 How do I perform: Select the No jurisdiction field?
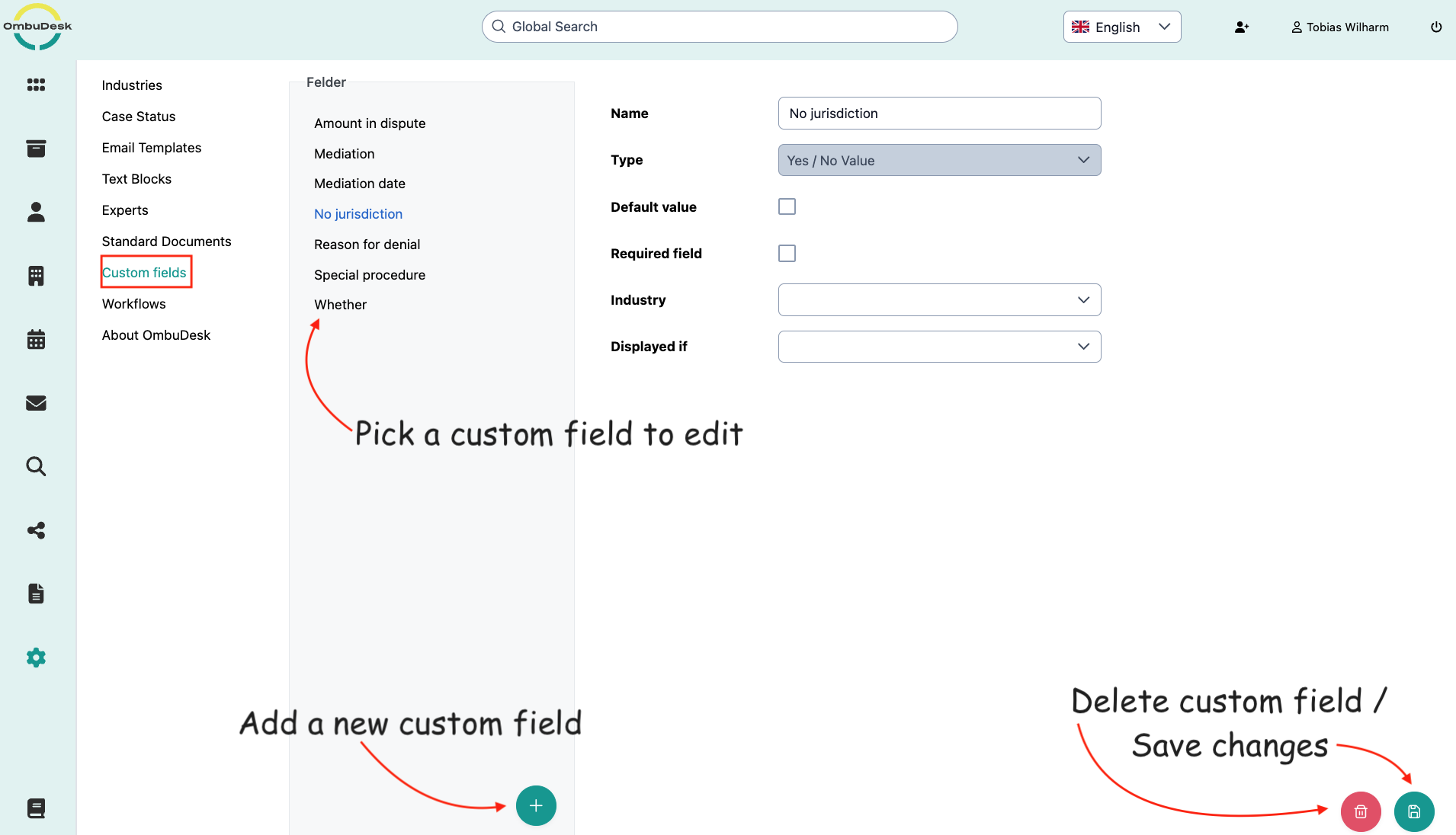pyautogui.click(x=358, y=214)
